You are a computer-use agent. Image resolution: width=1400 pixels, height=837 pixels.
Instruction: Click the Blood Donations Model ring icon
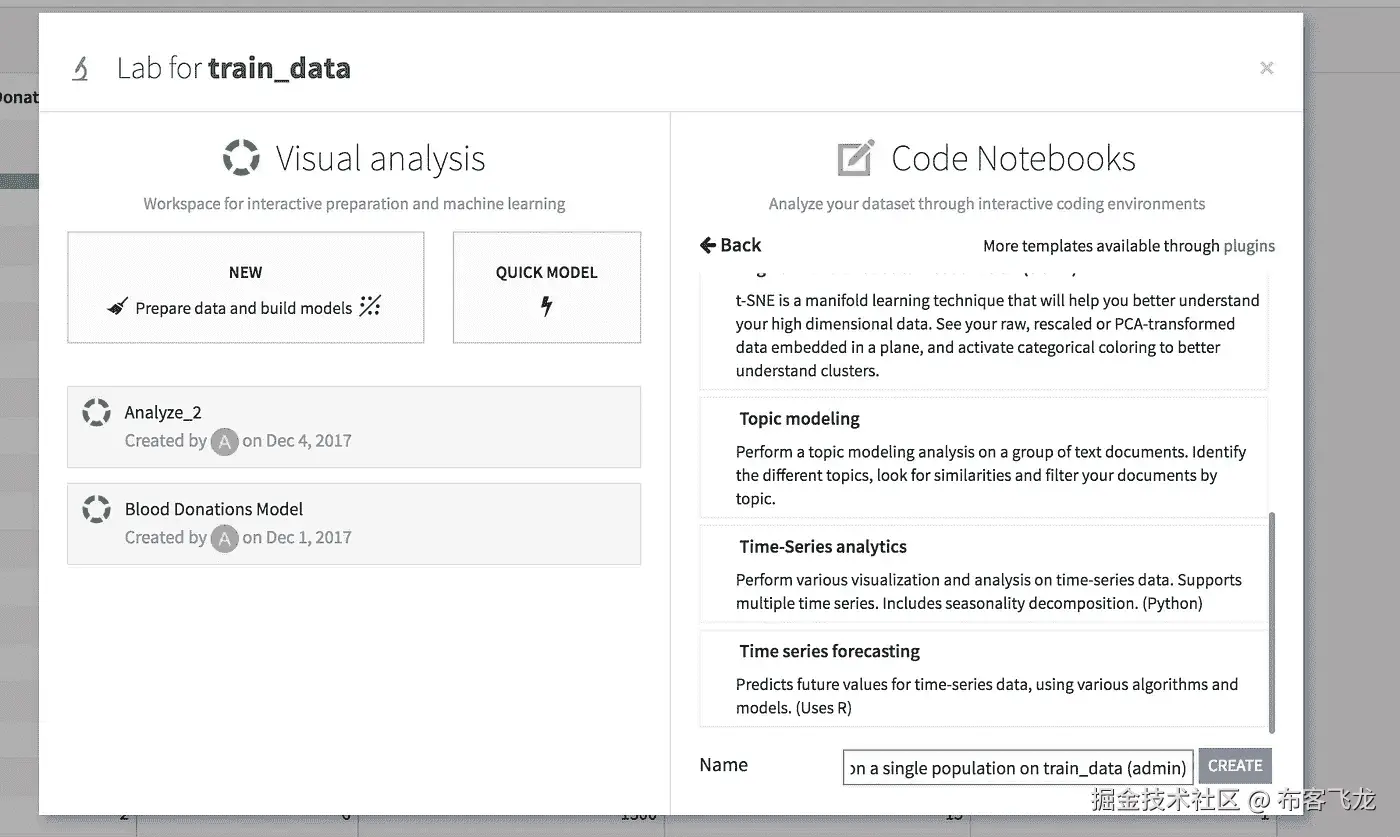click(96, 509)
